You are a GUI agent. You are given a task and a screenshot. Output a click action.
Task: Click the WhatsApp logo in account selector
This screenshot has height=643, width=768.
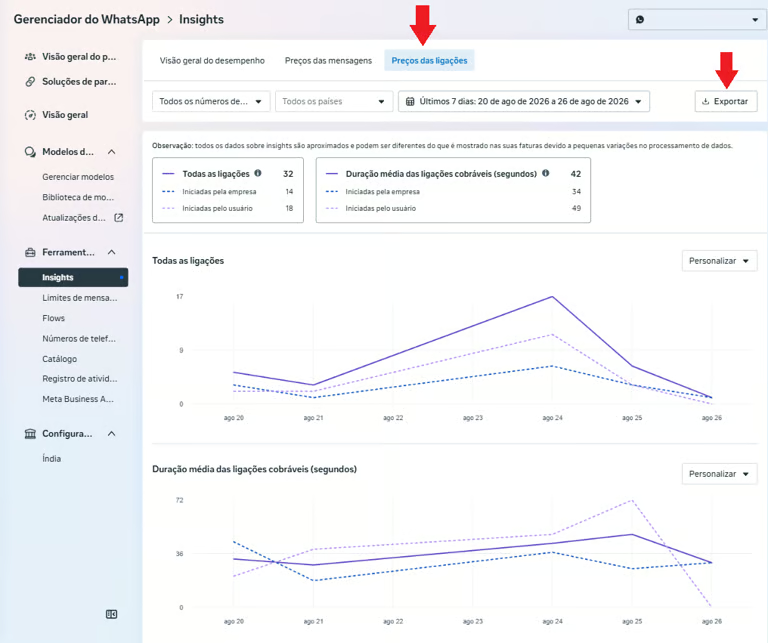640,20
